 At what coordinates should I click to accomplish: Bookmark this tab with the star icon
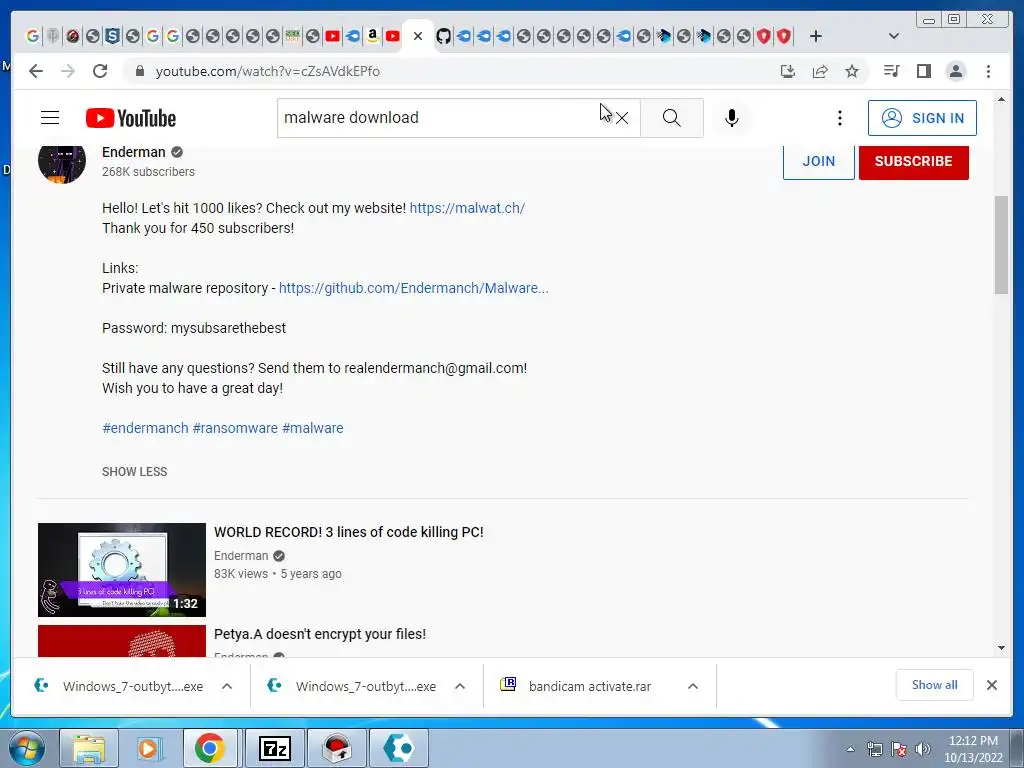click(x=852, y=71)
